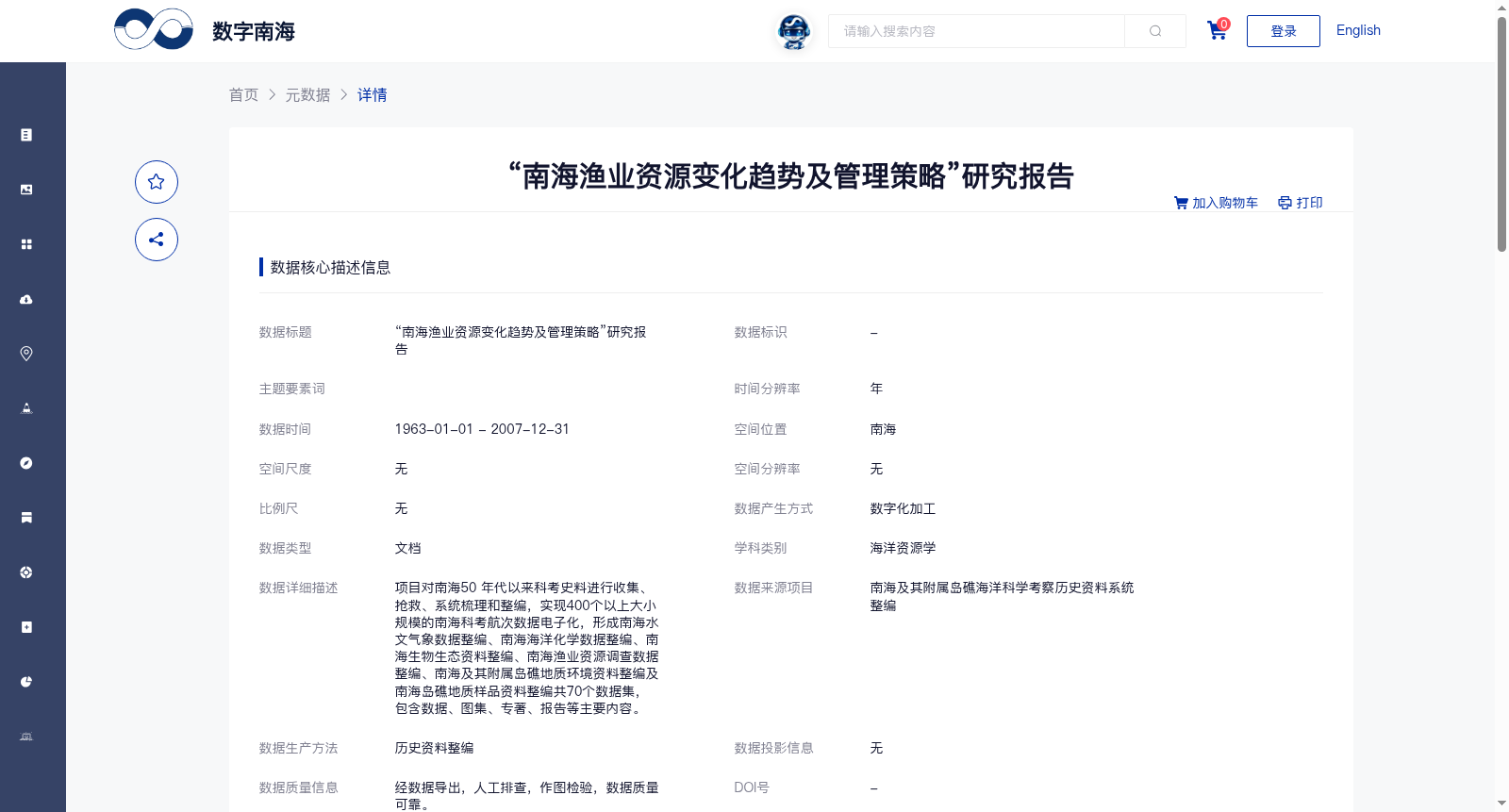Click the 时间分辨率 label
Image resolution: width=1509 pixels, height=812 pixels.
pyautogui.click(x=767, y=389)
